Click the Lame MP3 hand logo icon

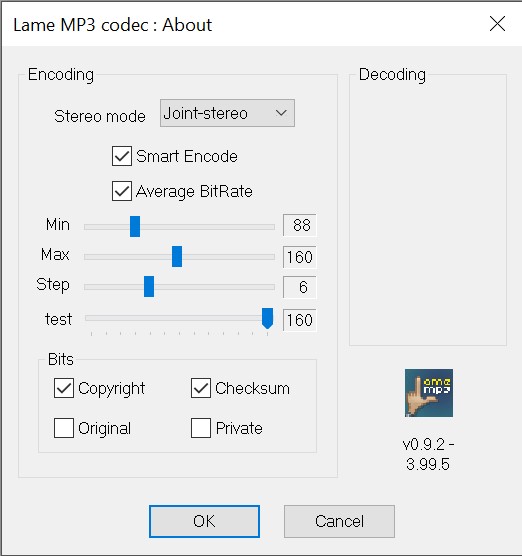point(429,393)
